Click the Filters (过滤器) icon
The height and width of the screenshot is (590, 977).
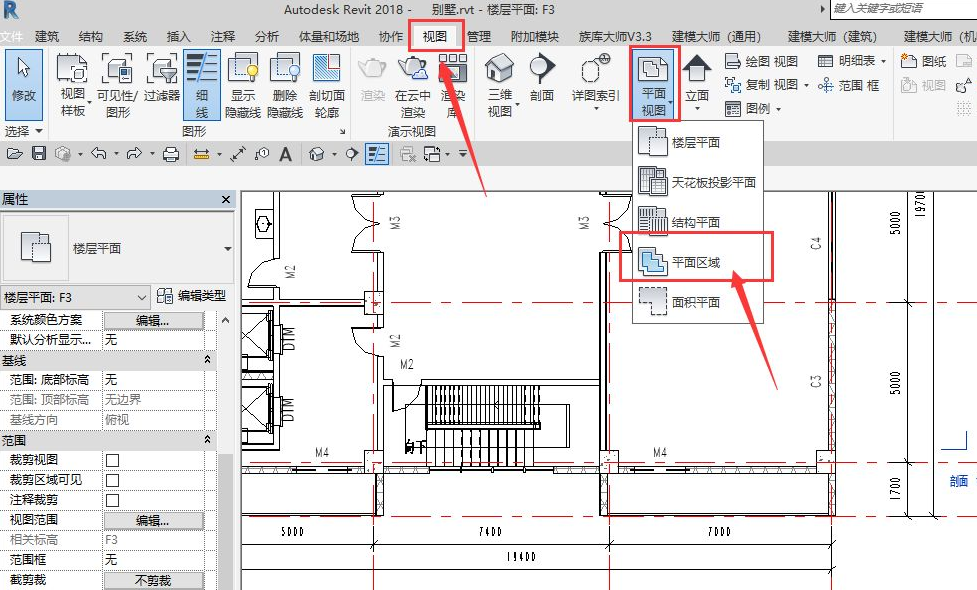click(x=162, y=78)
